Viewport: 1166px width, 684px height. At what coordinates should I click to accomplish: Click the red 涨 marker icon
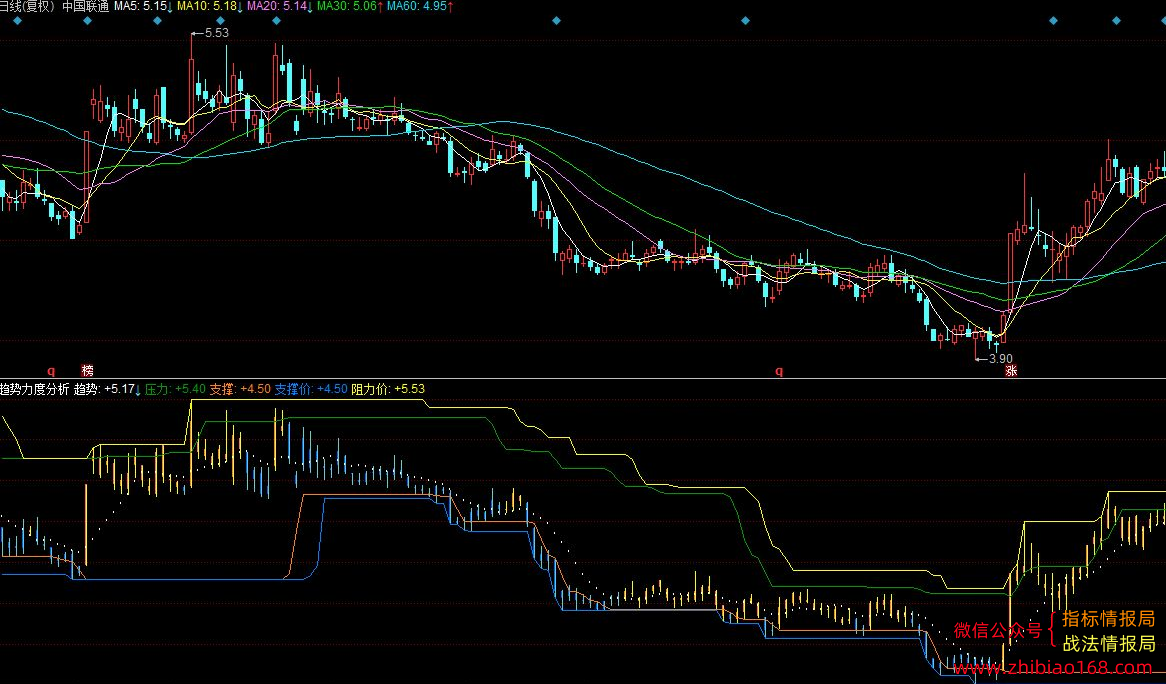pyautogui.click(x=1011, y=370)
